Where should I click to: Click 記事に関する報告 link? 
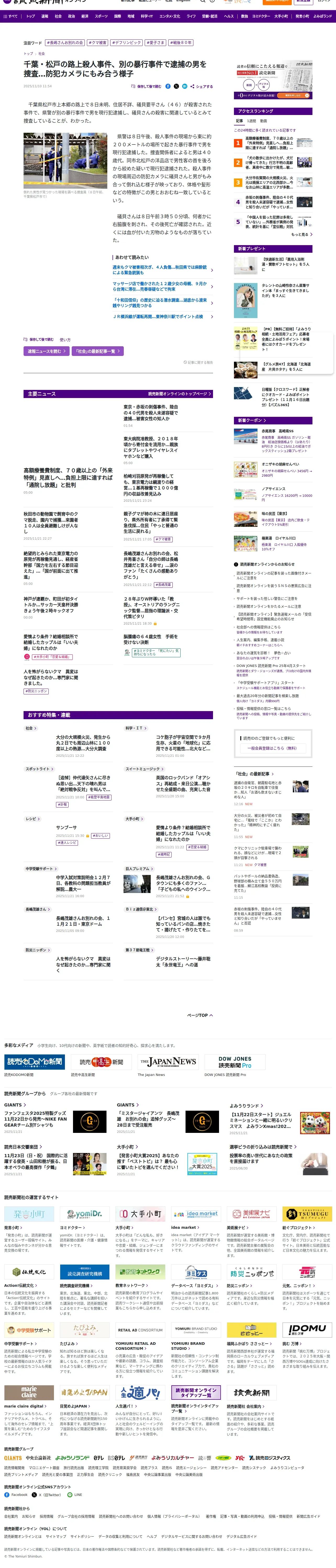tap(198, 362)
